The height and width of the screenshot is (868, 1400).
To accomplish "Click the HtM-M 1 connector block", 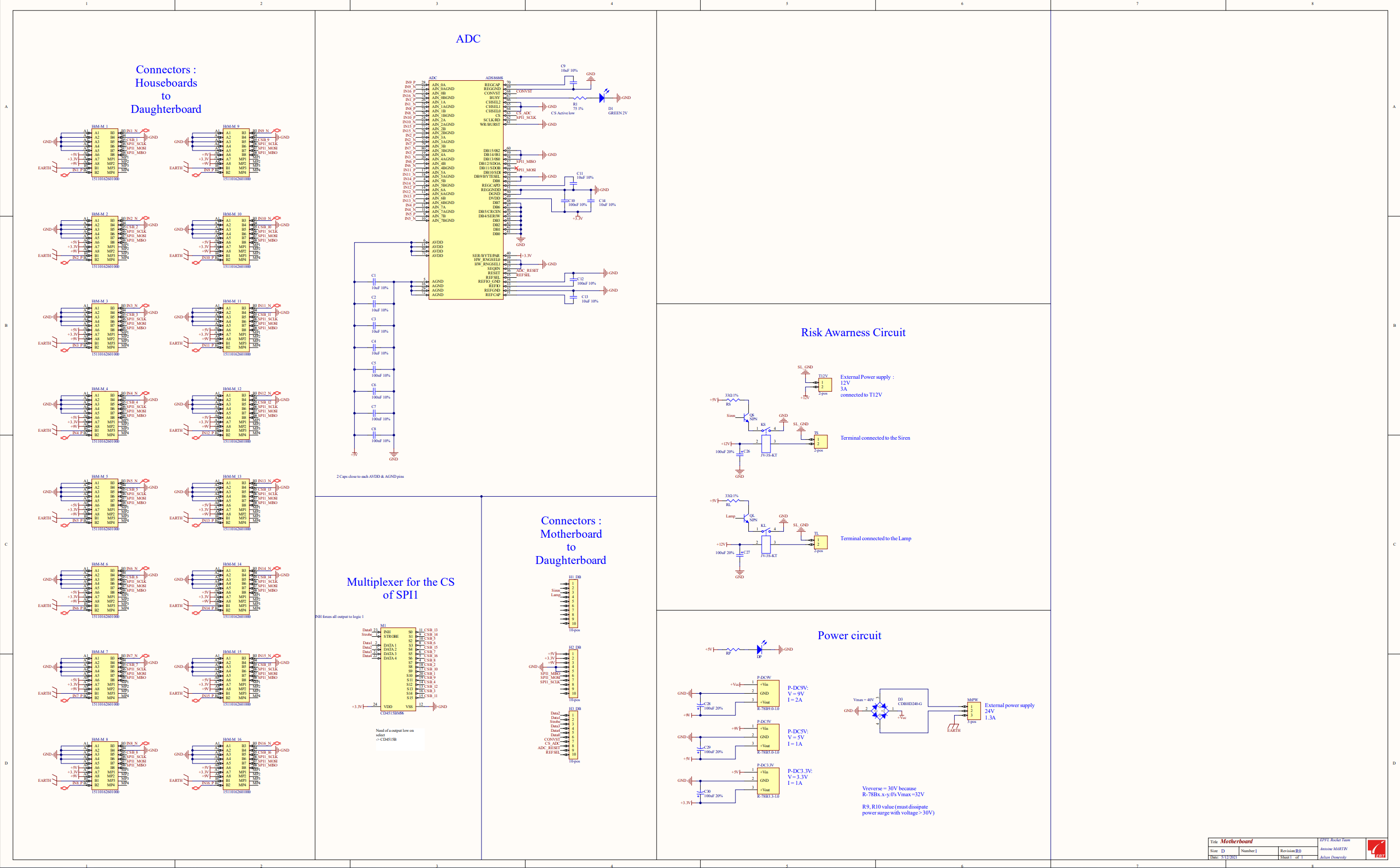I will 104,153.
